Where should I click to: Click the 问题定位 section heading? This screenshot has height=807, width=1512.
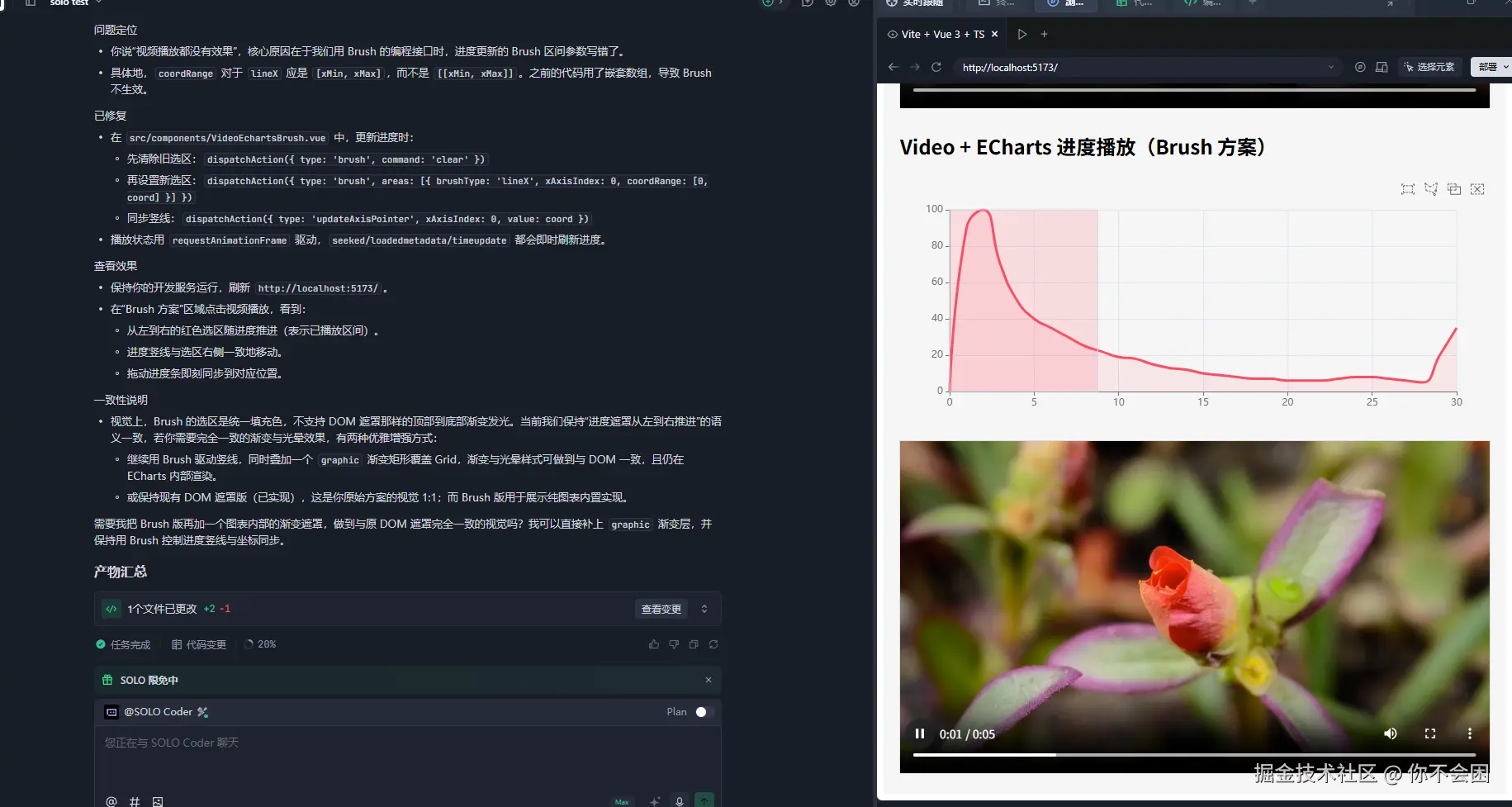116,30
